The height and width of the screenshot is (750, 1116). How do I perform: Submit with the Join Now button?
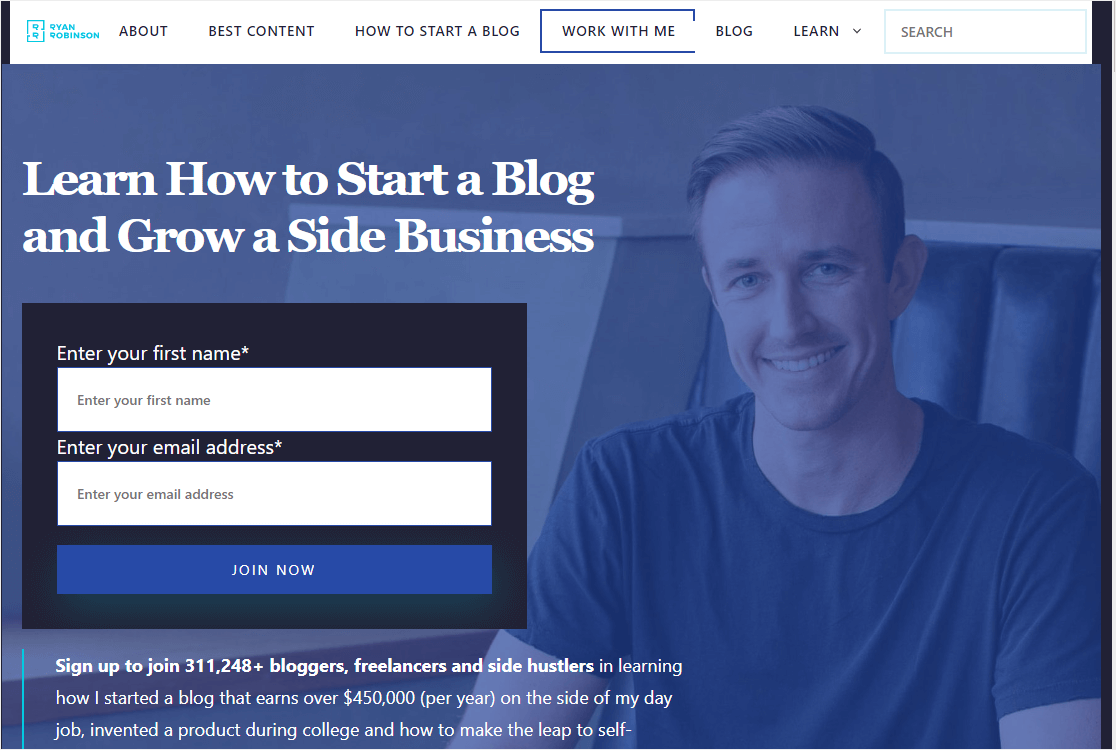pos(274,570)
